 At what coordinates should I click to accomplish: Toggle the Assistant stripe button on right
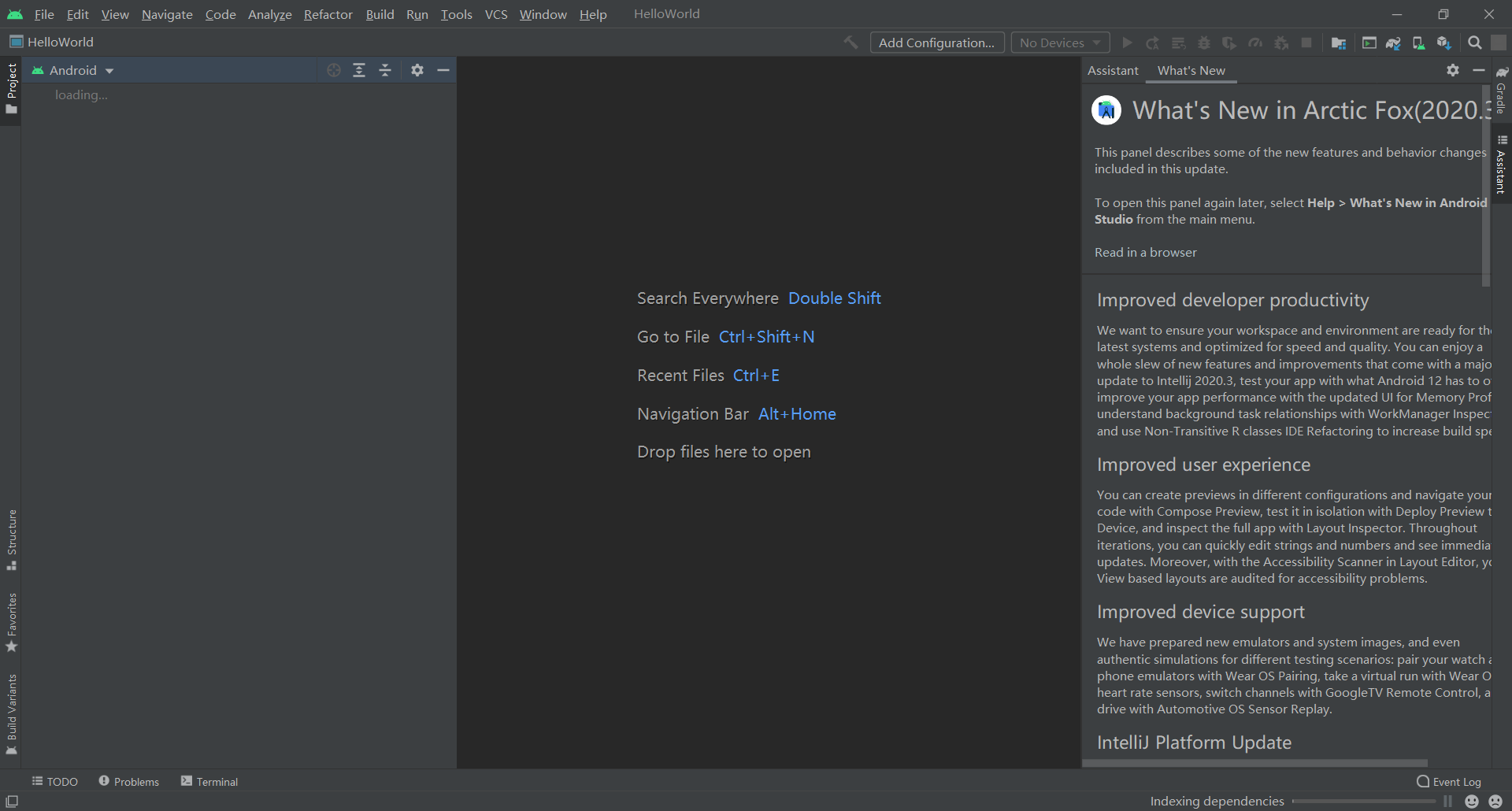click(1502, 165)
